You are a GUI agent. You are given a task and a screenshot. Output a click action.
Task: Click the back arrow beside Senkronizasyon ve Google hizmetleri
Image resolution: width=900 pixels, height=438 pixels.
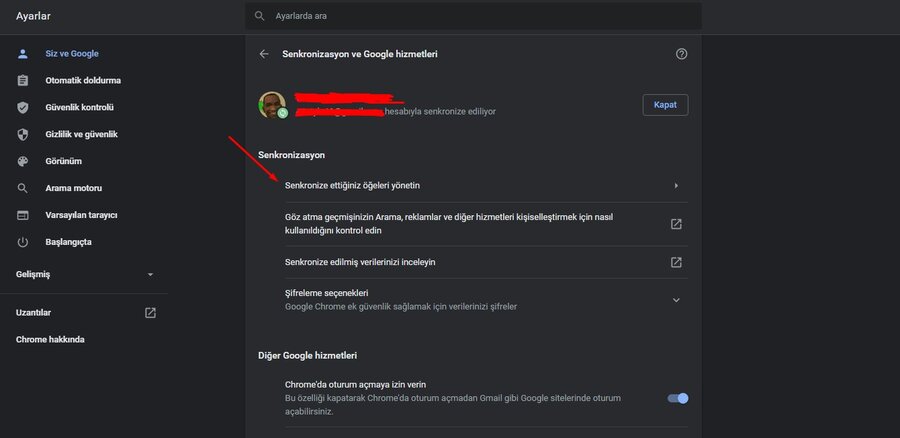point(264,54)
